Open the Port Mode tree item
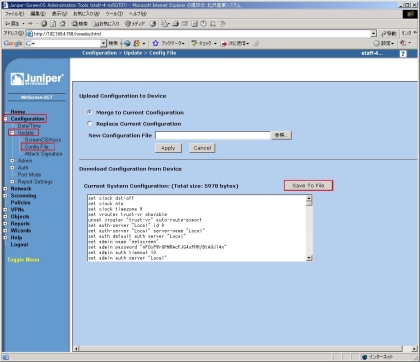Screen dimensions: 420x362 coord(29,175)
